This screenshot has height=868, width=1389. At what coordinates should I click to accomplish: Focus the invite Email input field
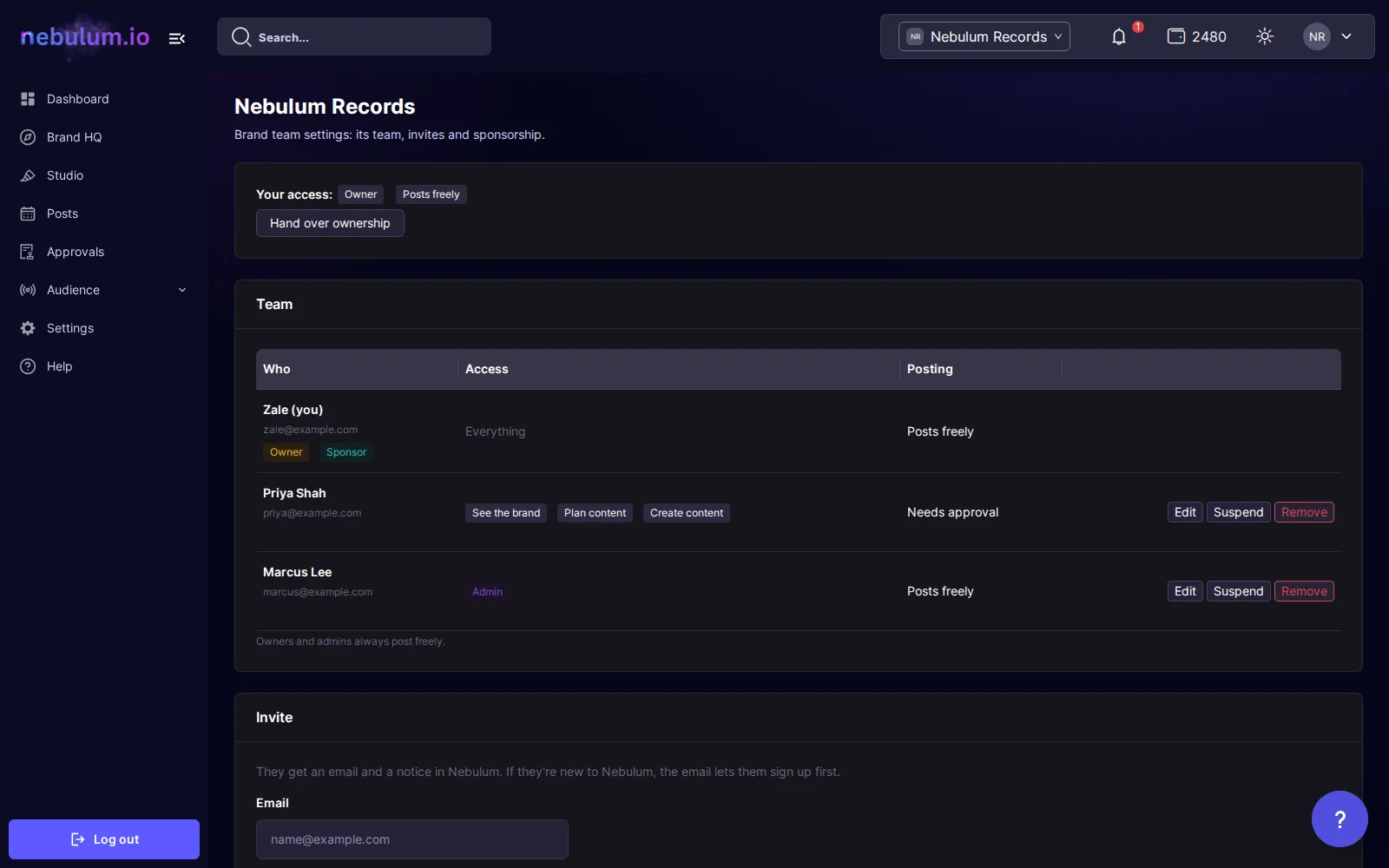412,839
